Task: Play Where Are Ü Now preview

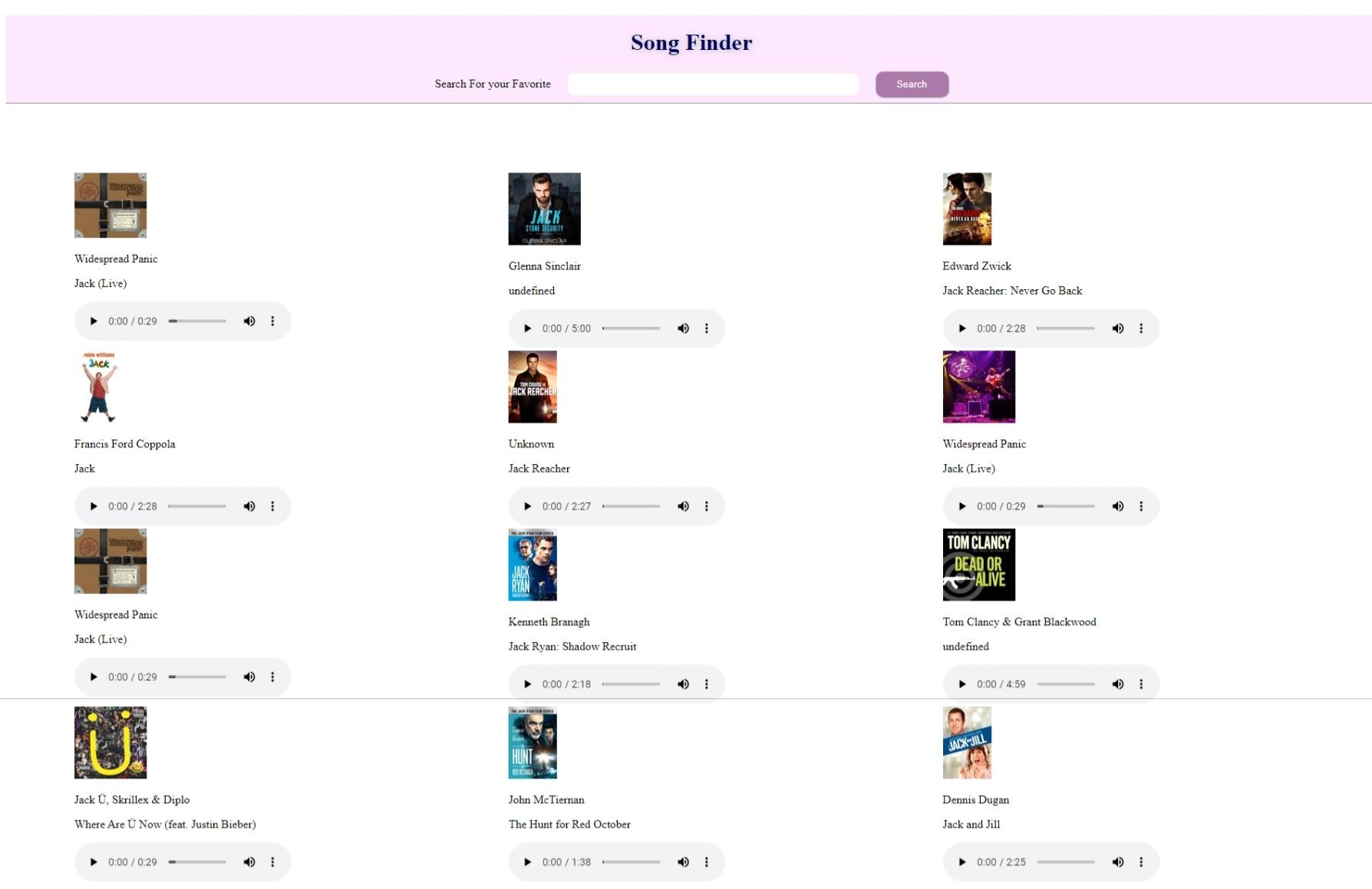Action: pyautogui.click(x=93, y=862)
